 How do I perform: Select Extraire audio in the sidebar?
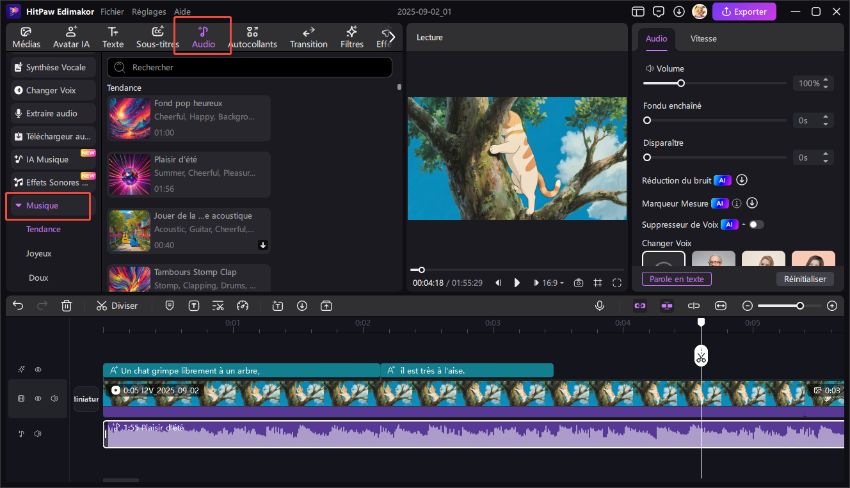point(52,113)
